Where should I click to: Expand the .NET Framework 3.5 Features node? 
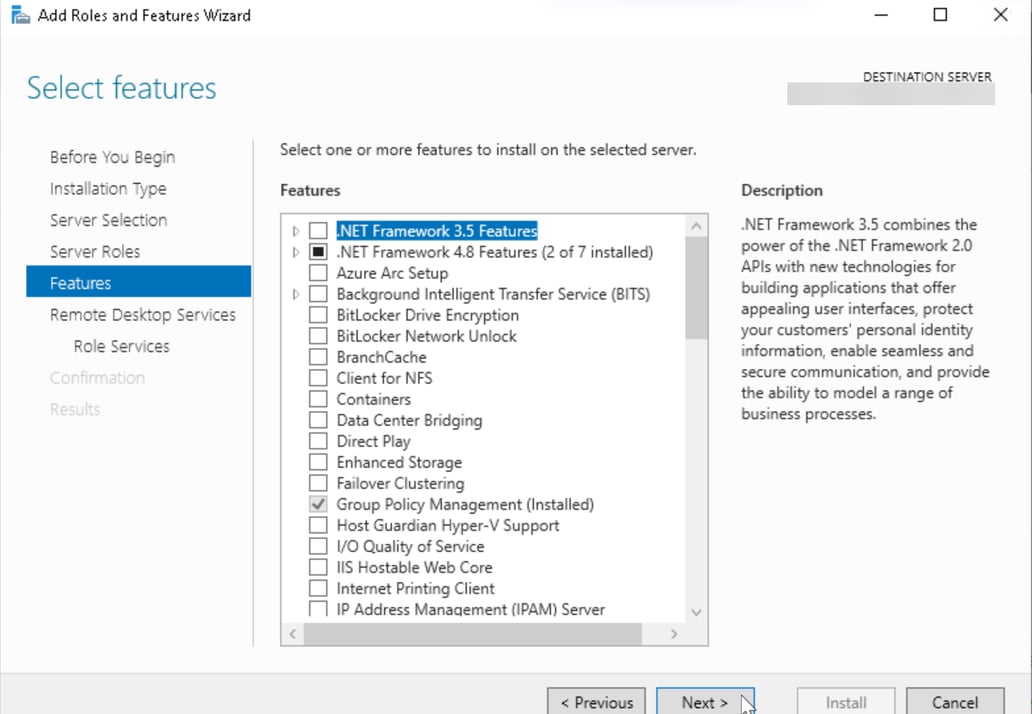295,230
